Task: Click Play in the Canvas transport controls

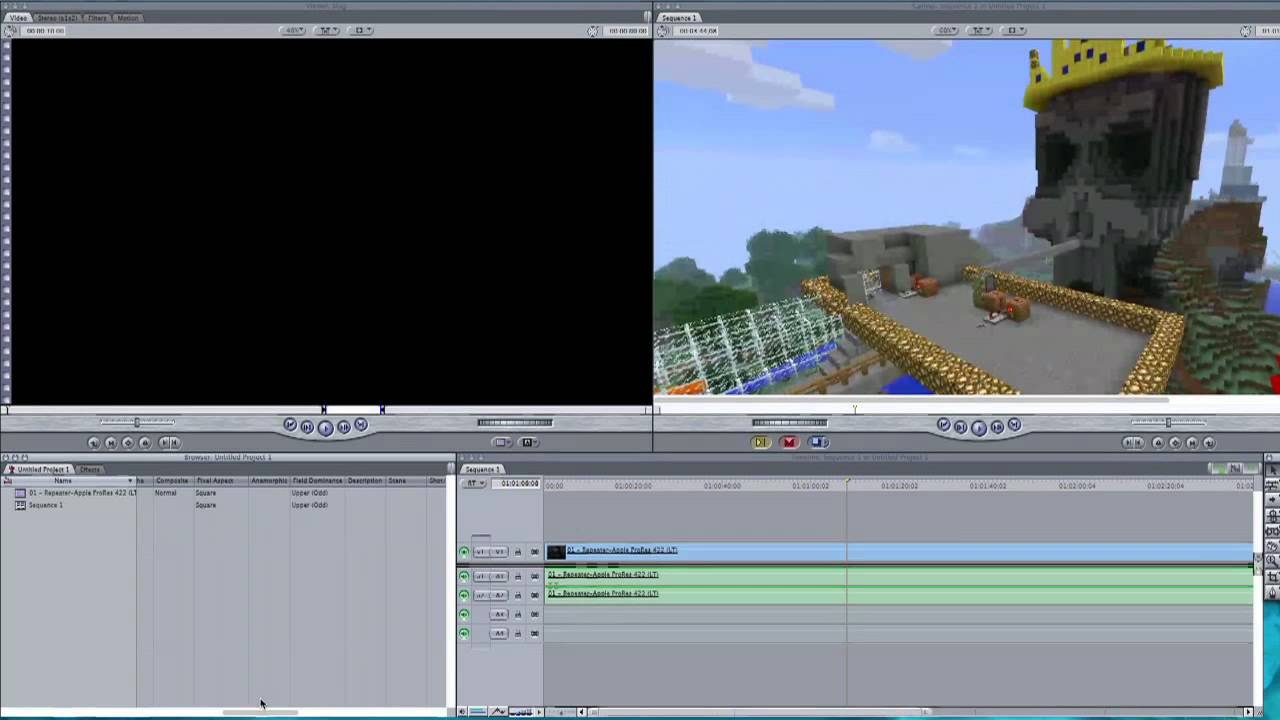Action: click(x=979, y=427)
